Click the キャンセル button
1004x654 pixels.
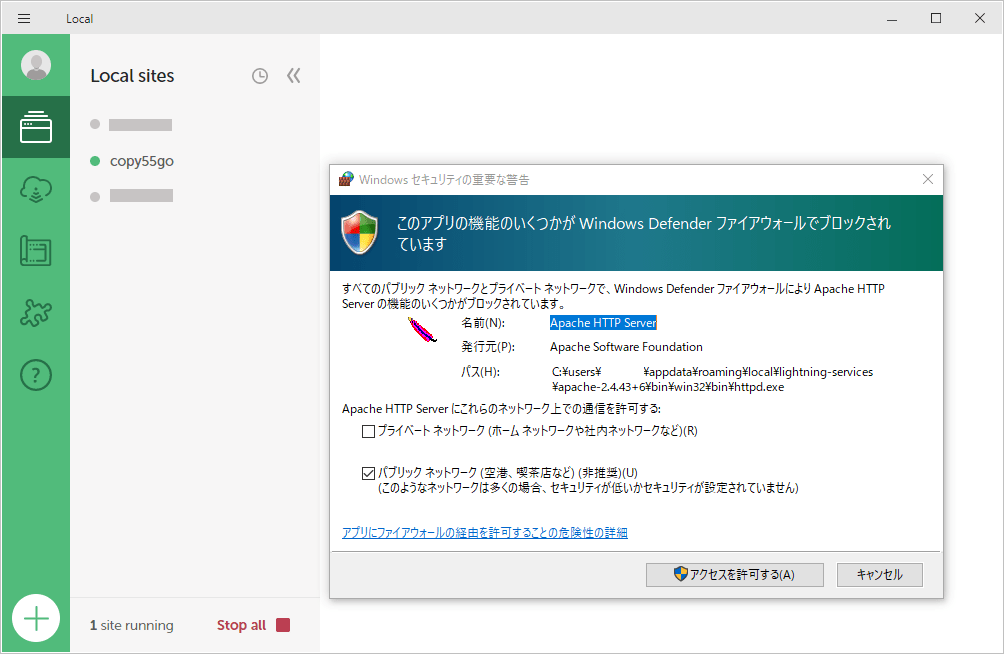point(879,574)
